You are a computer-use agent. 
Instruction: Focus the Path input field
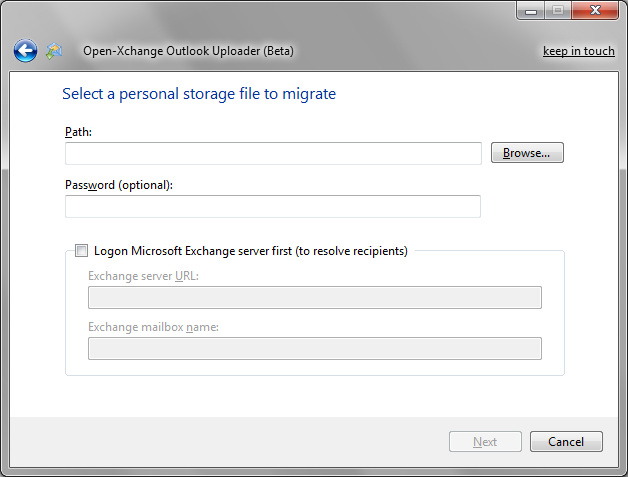(x=273, y=153)
